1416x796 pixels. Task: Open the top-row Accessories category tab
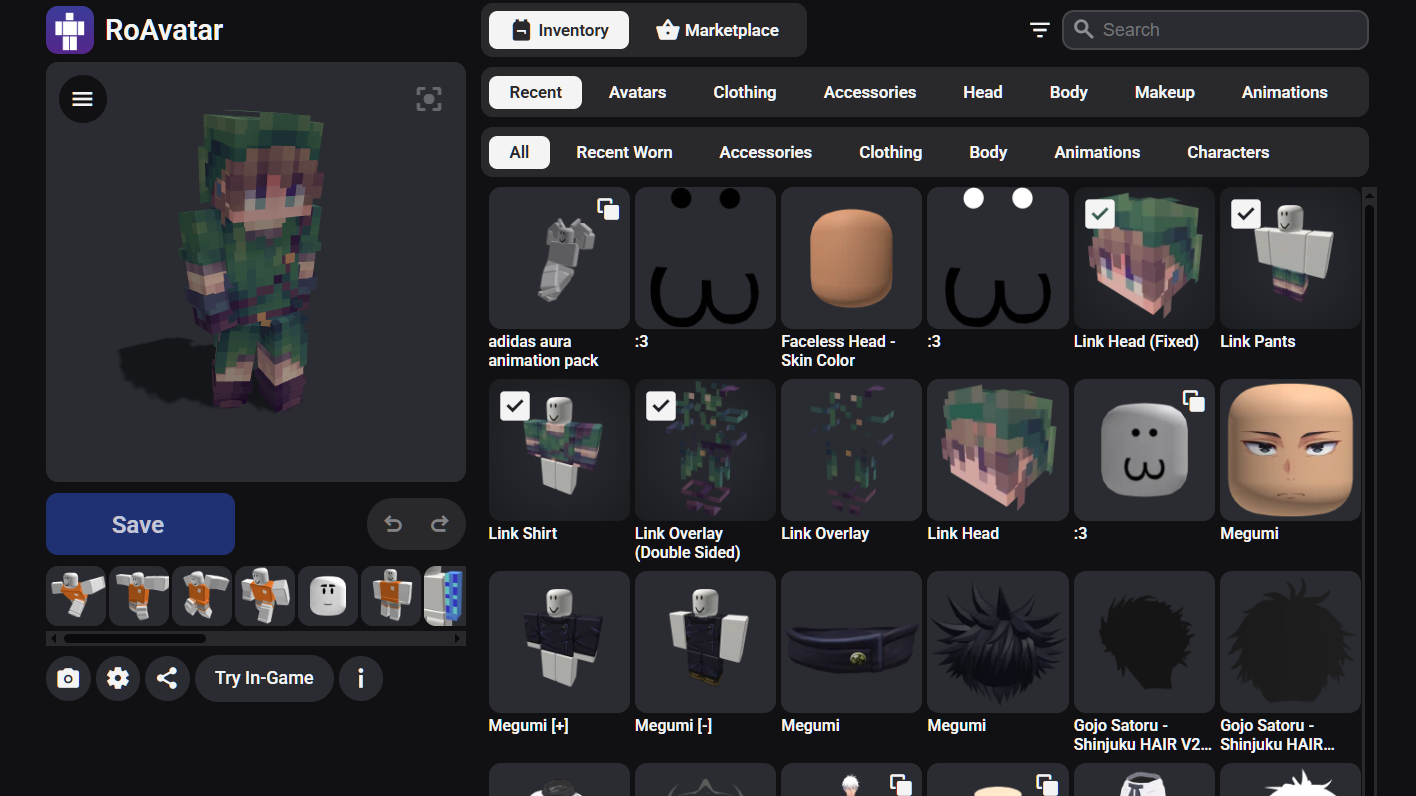click(870, 92)
